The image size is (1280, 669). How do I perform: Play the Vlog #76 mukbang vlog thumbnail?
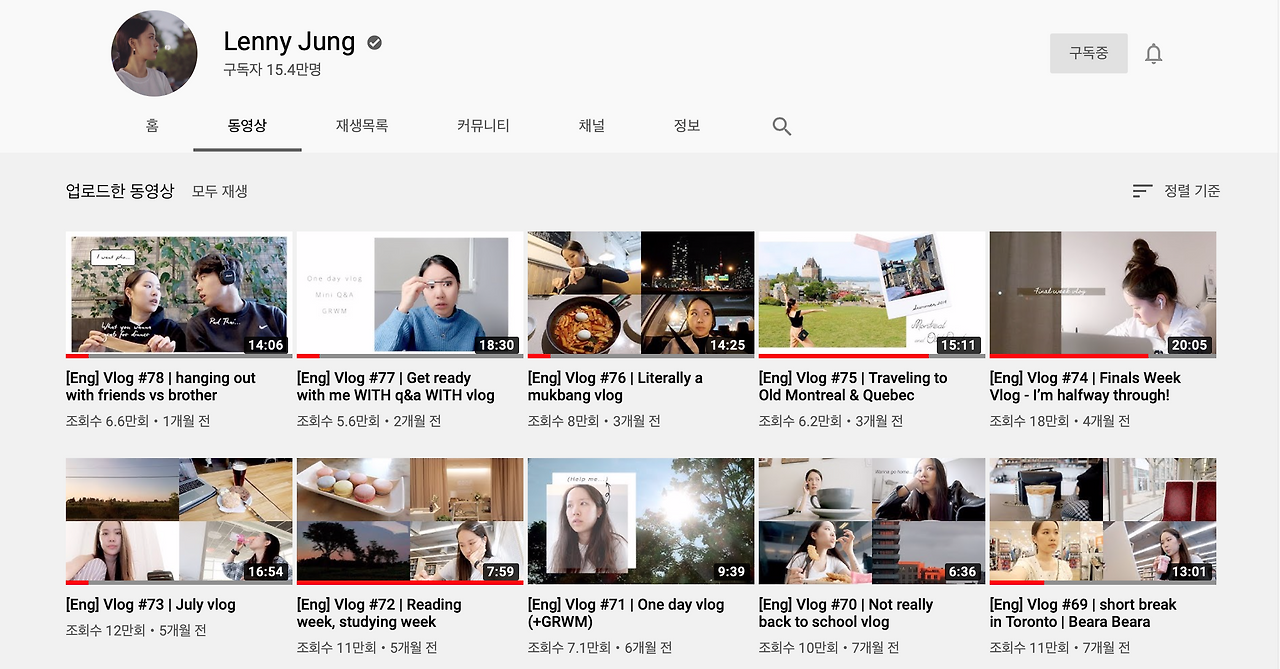click(640, 292)
